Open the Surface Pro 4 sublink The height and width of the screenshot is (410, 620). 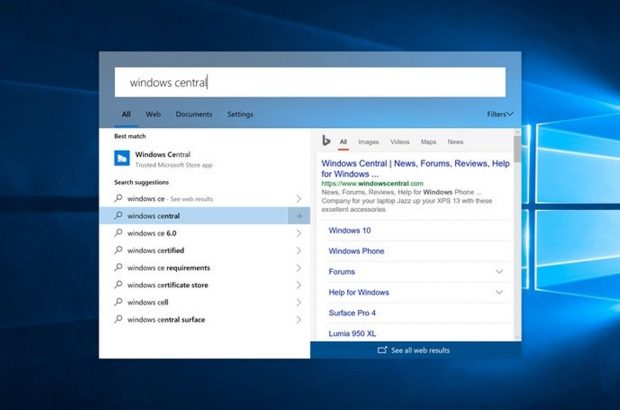(x=352, y=313)
